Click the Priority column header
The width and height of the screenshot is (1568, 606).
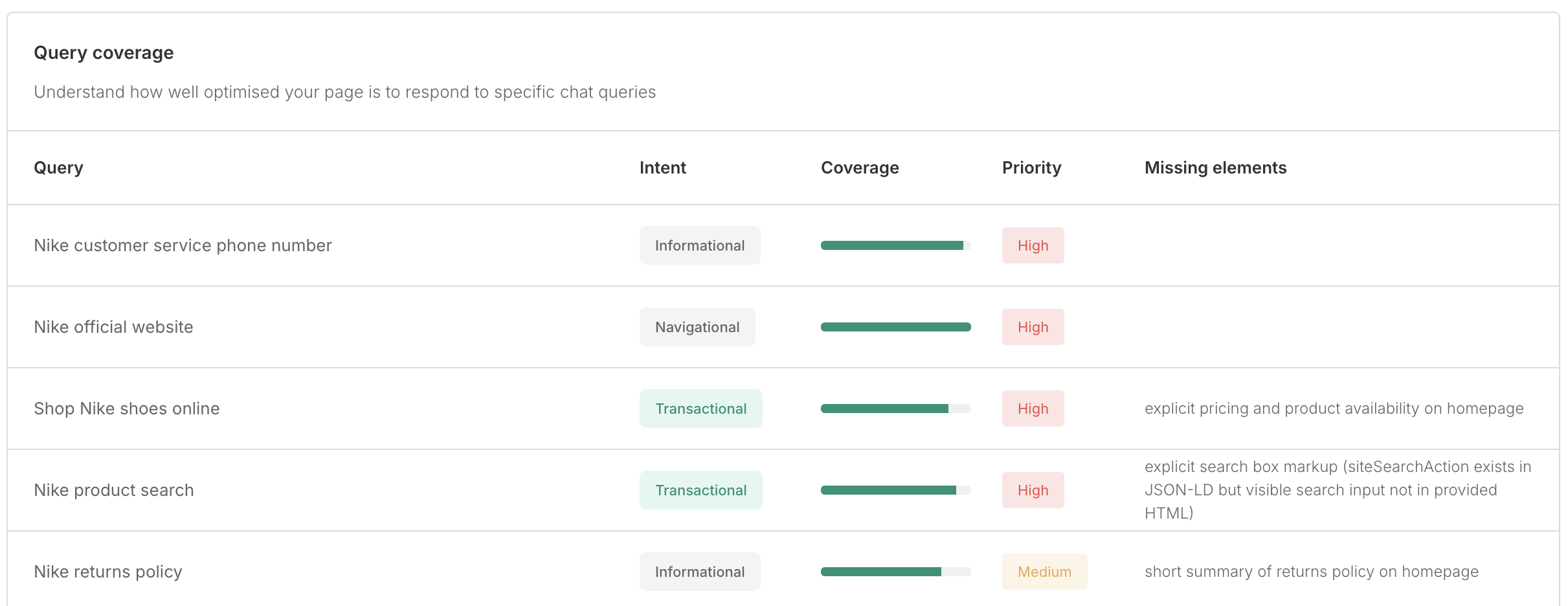click(1031, 168)
